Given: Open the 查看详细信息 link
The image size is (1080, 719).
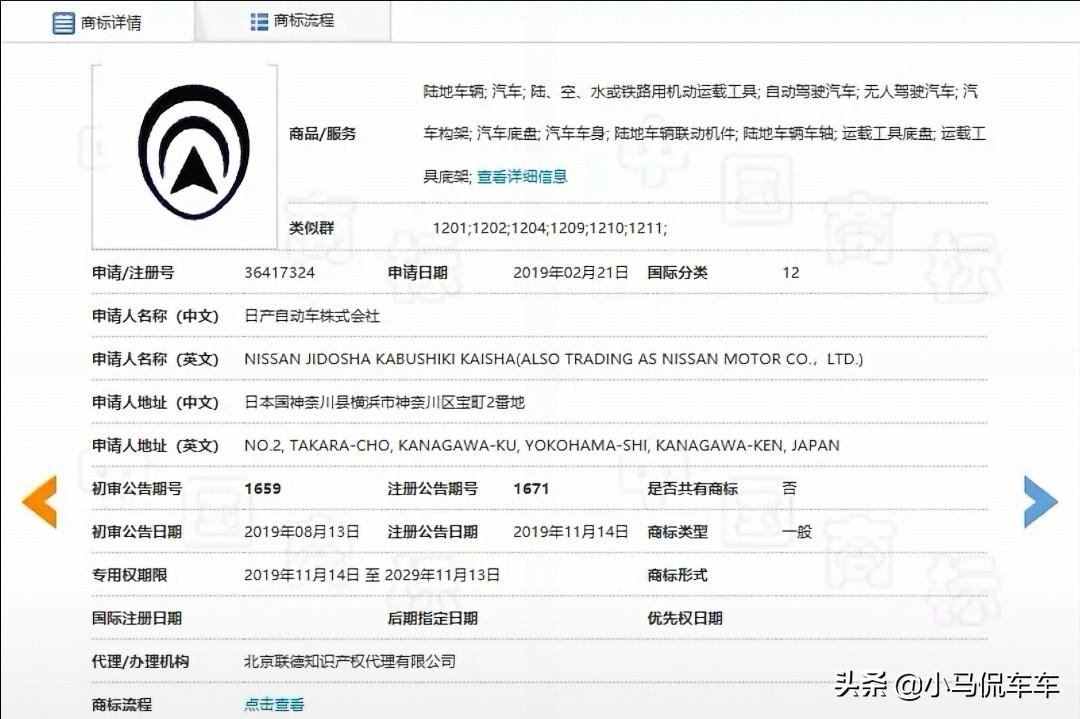Looking at the screenshot, I should [522, 176].
